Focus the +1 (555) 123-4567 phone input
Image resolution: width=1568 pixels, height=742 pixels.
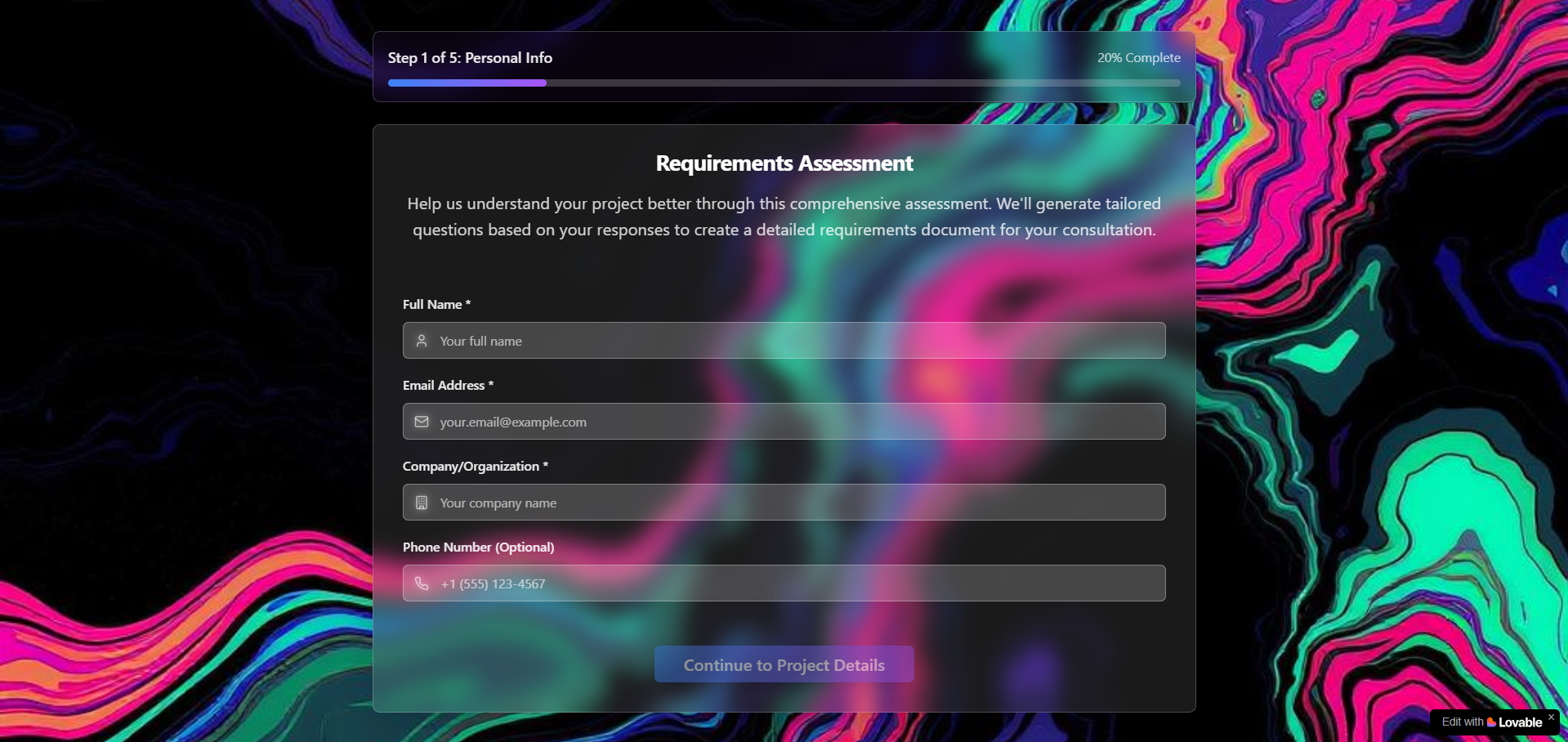784,583
